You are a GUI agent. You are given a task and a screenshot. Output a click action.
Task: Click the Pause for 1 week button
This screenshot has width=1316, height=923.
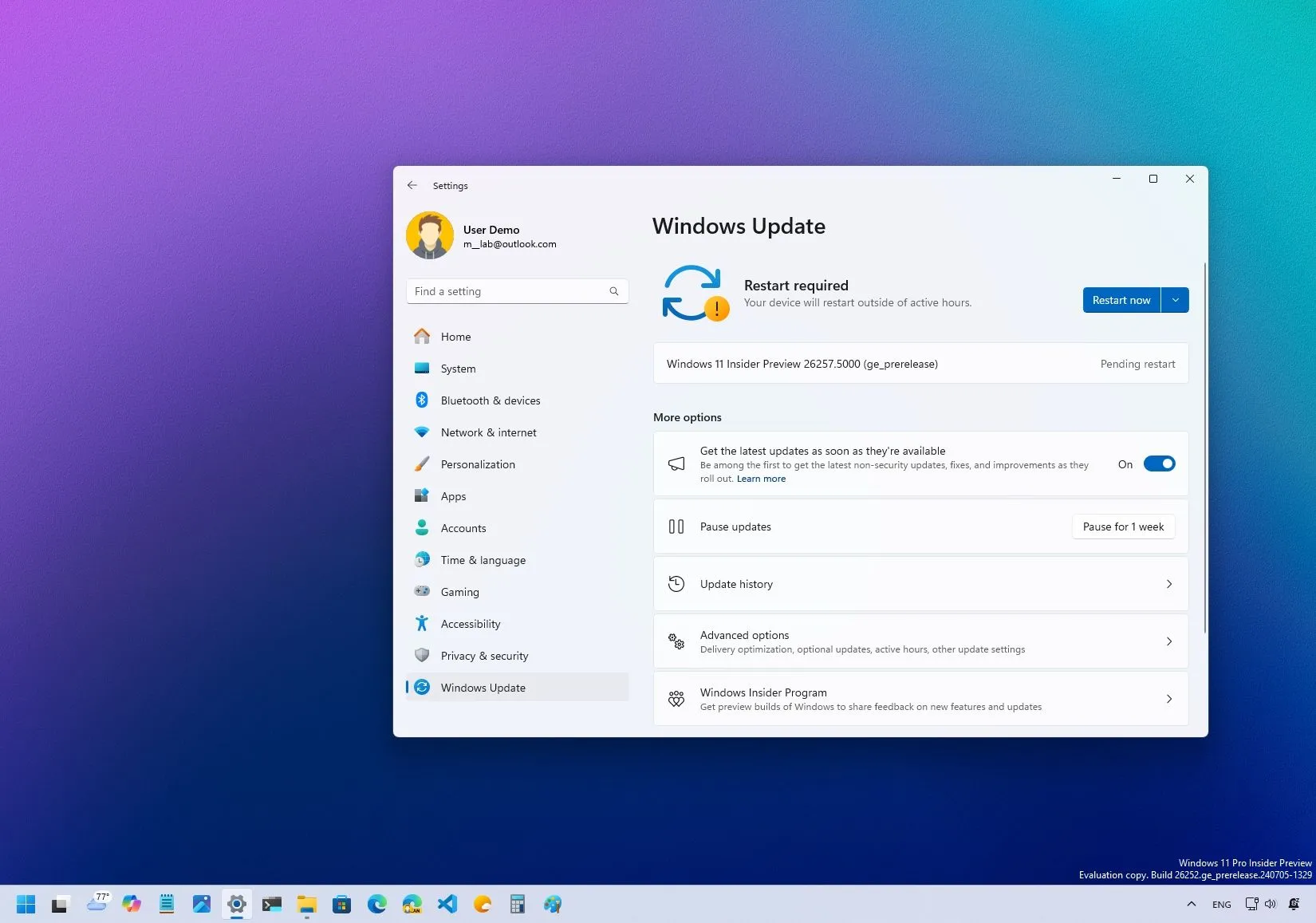tap(1122, 527)
